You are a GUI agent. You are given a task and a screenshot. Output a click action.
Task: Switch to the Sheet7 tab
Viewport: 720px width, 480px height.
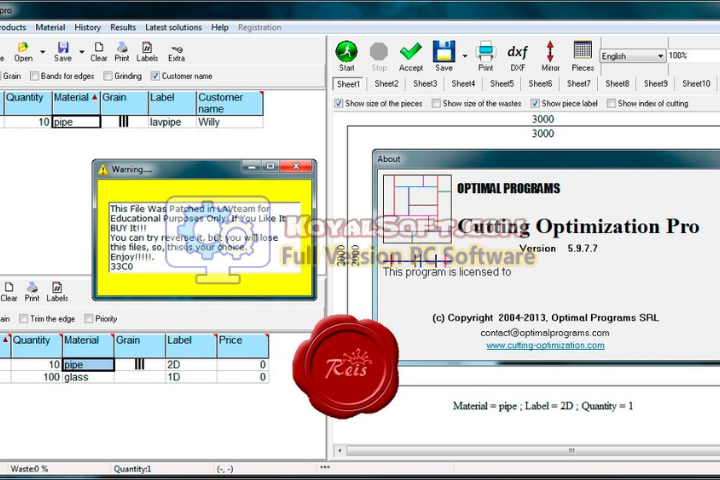[579, 84]
